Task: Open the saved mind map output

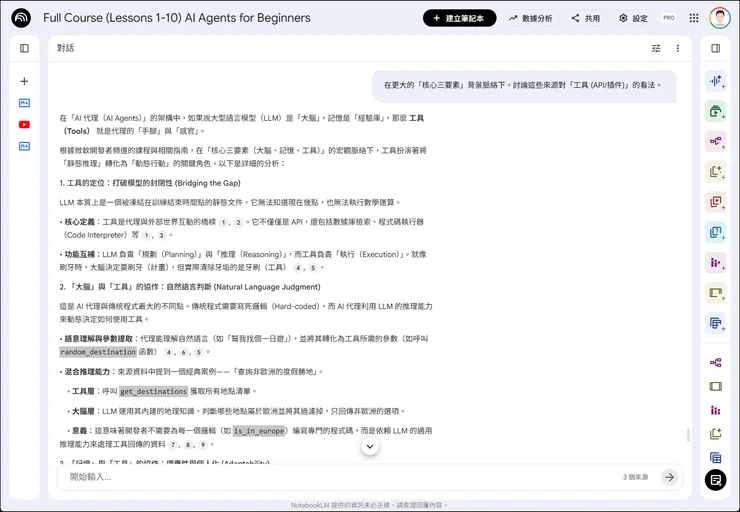Action: [x=715, y=362]
